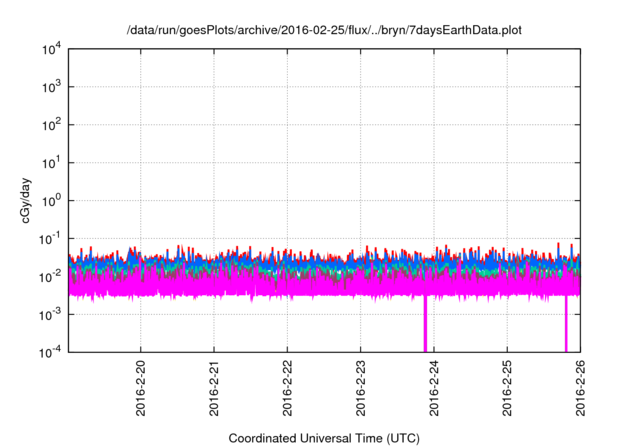Screen dimensions: 640x448
Task: Click the 10^1 y-axis tick label
Action: 51,163
